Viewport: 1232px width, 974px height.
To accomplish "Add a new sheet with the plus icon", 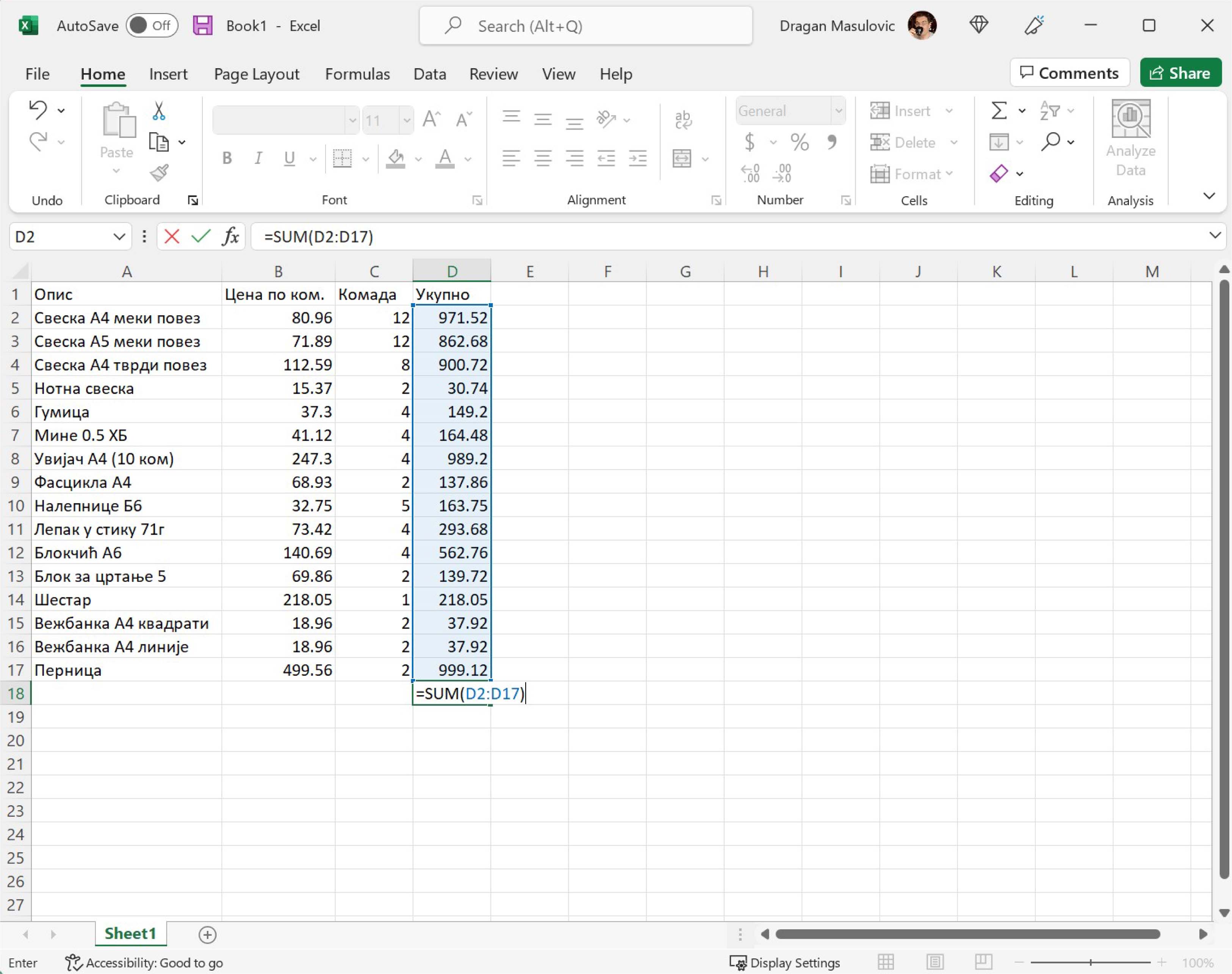I will coord(207,935).
